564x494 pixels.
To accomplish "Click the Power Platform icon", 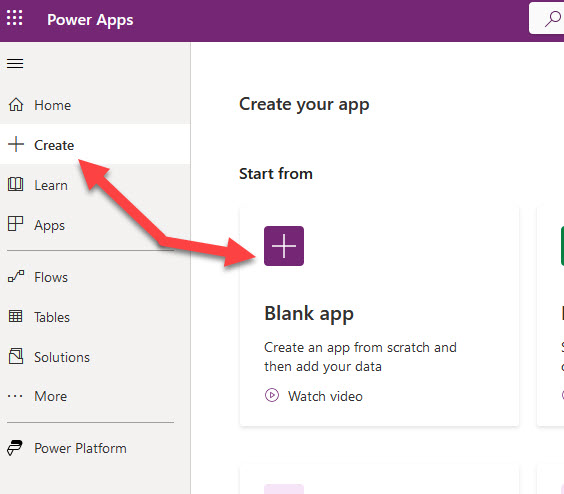I will tap(15, 448).
